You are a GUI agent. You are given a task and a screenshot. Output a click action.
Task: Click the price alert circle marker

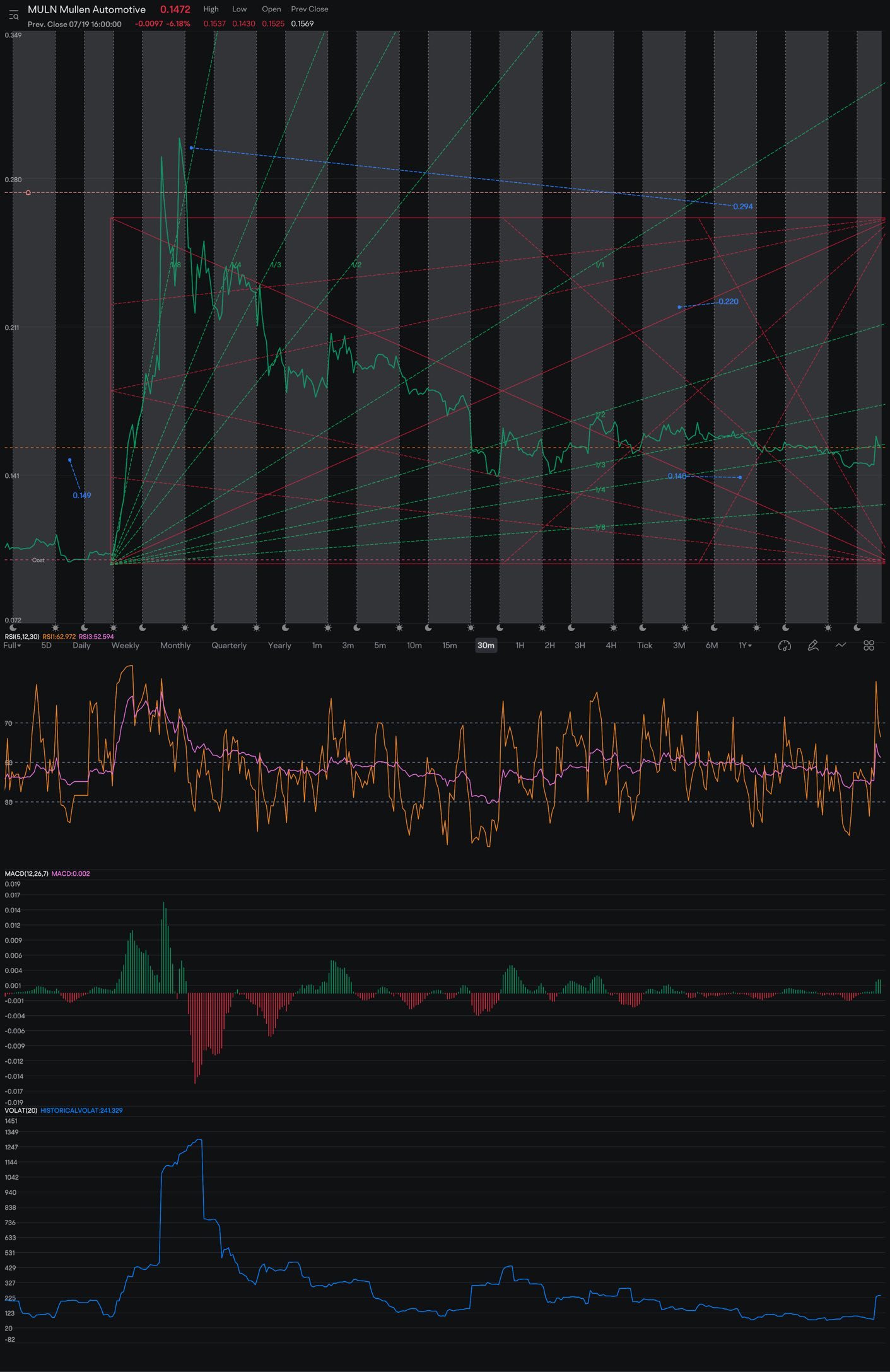click(28, 193)
